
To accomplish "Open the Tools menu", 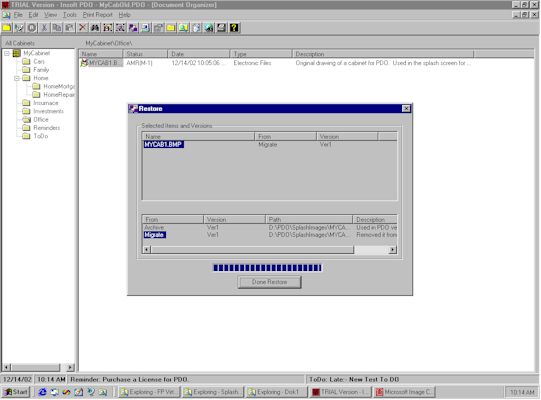I will [70, 15].
